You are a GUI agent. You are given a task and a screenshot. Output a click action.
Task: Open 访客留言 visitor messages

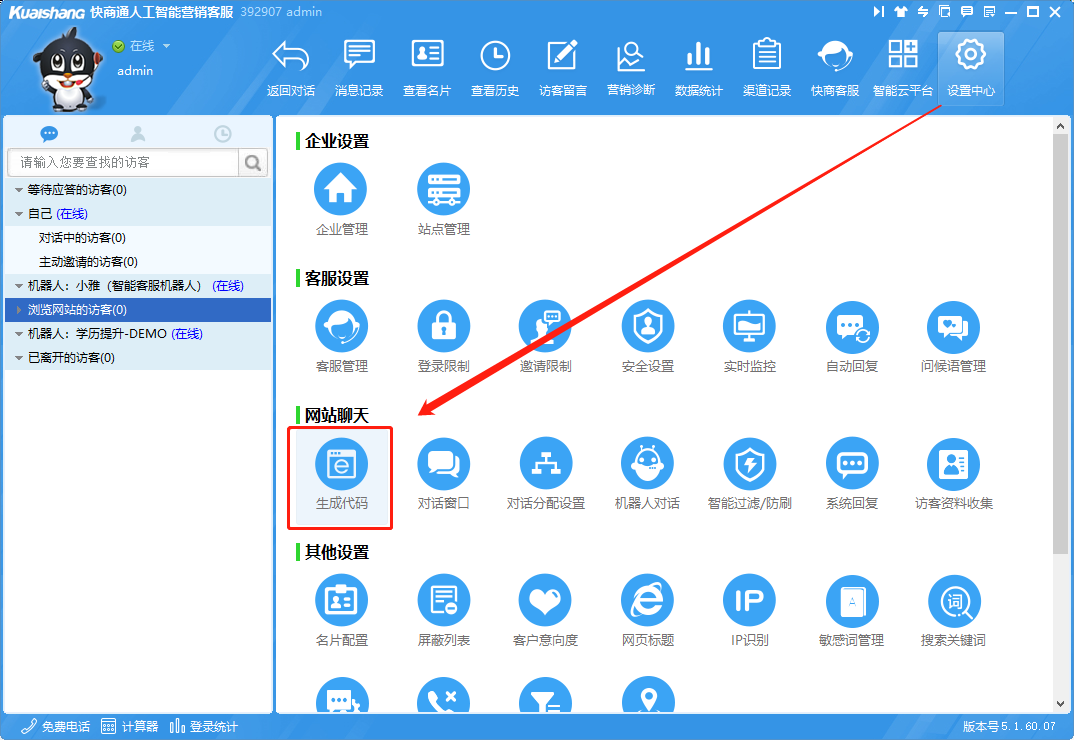click(x=562, y=69)
